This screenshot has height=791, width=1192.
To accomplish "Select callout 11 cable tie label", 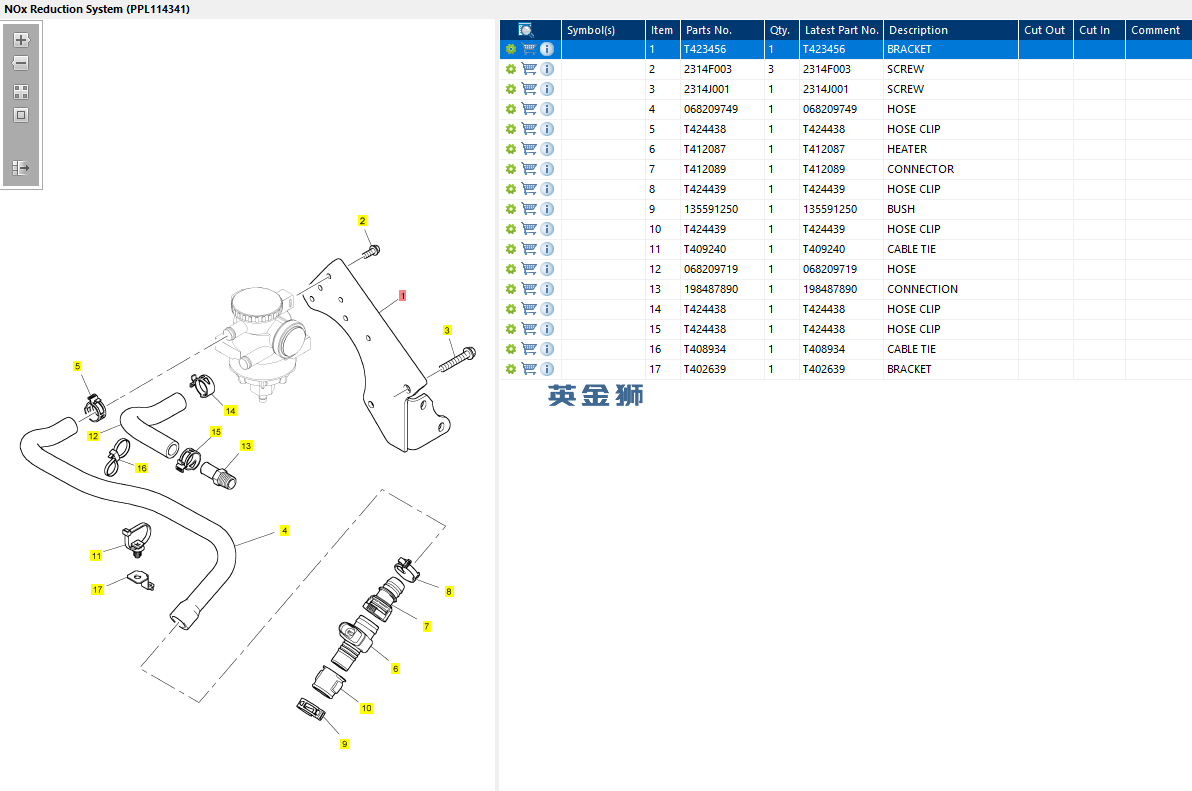I will tap(97, 555).
